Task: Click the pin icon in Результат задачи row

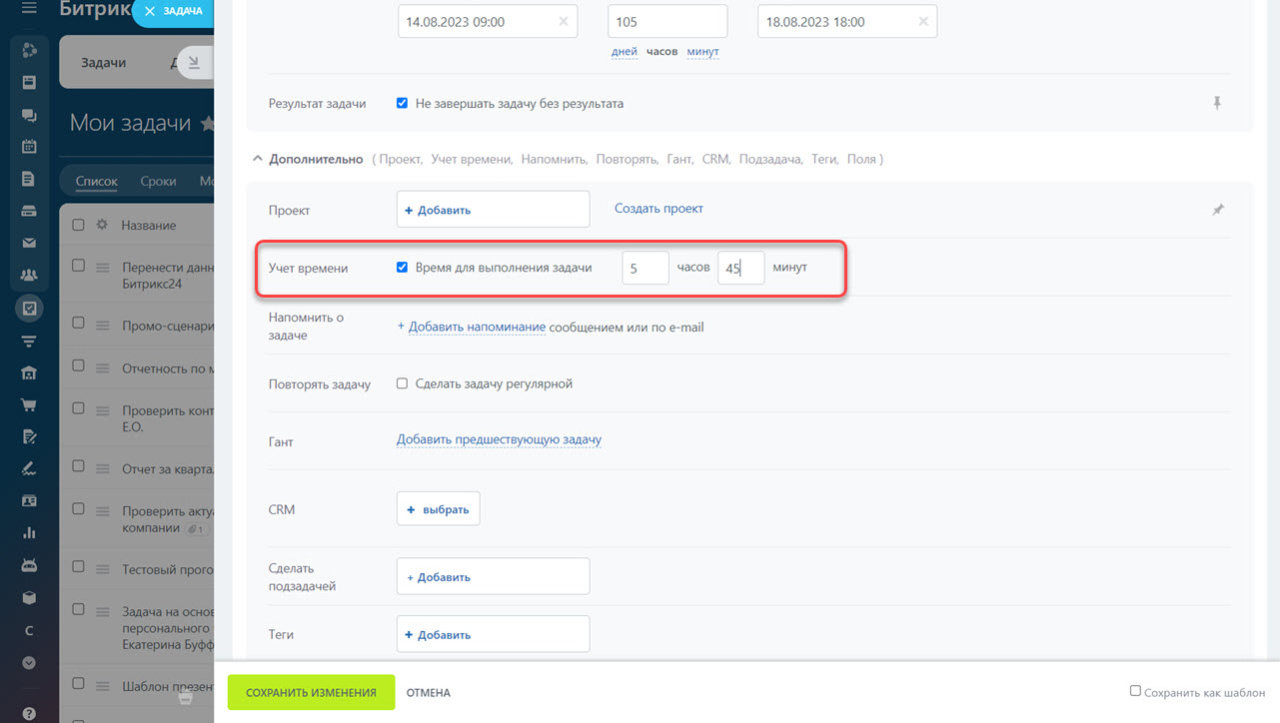Action: coord(1217,103)
